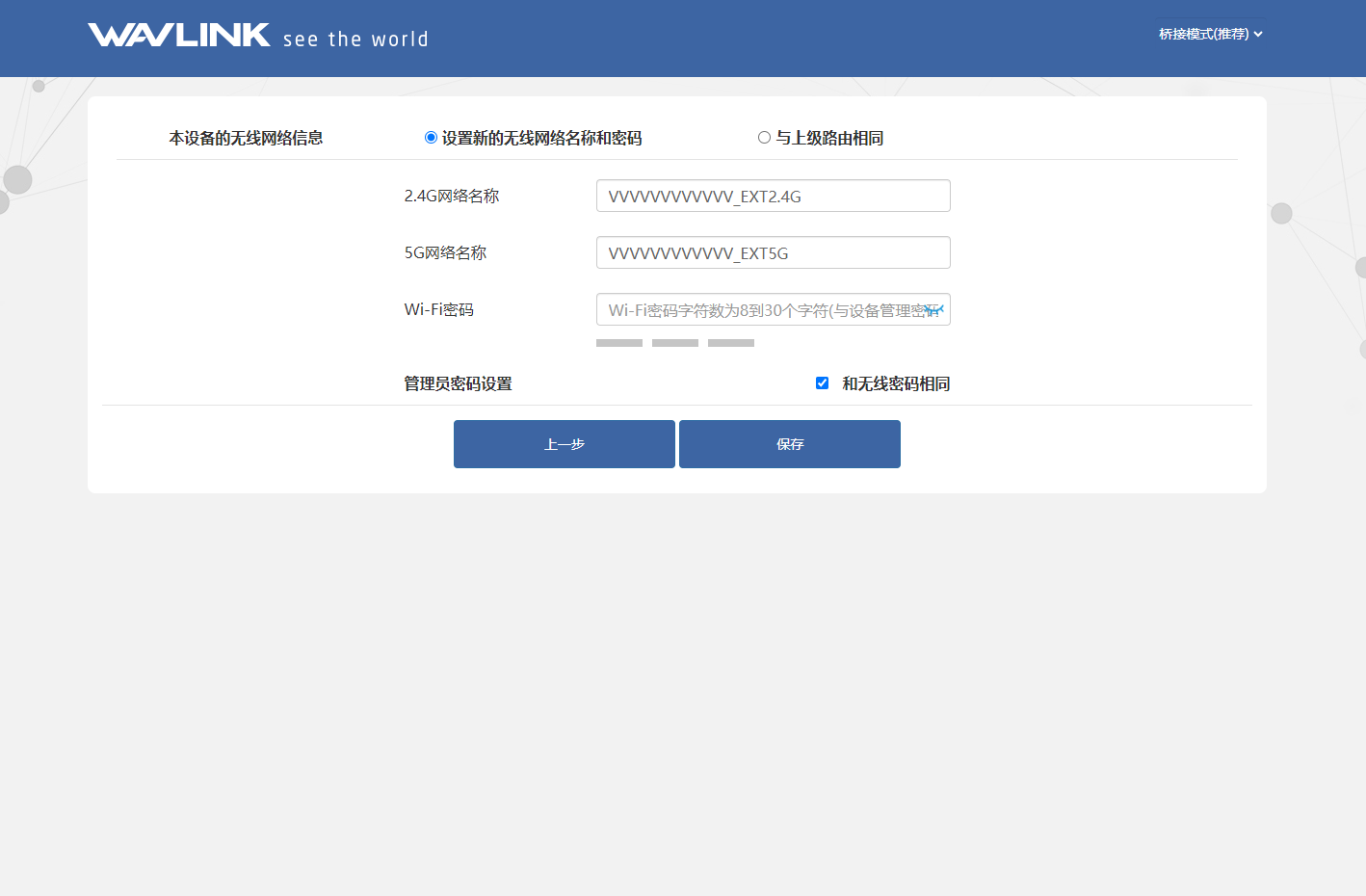
Task: Uncheck the 和无线密码相同 checkbox
Action: [822, 383]
